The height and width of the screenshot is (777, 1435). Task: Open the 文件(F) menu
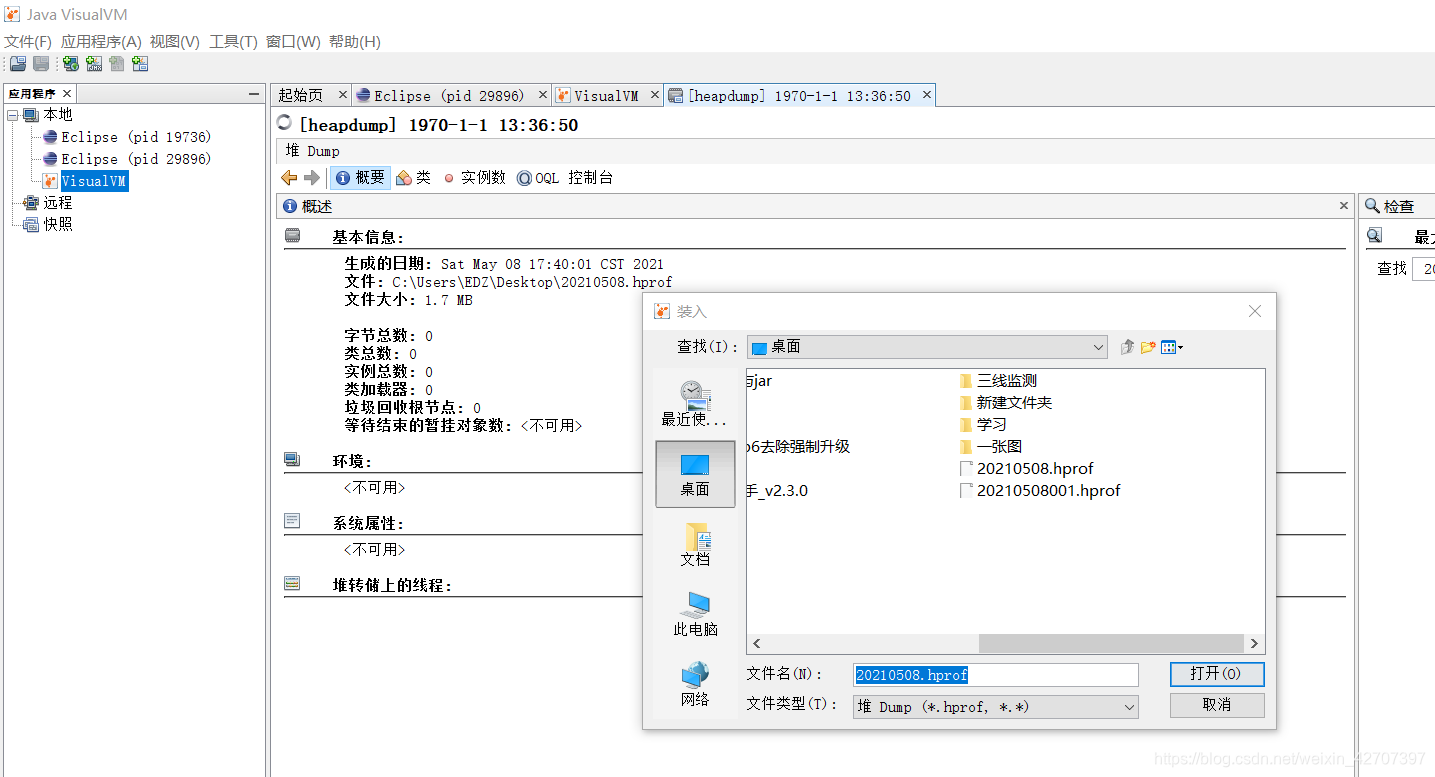tap(28, 42)
